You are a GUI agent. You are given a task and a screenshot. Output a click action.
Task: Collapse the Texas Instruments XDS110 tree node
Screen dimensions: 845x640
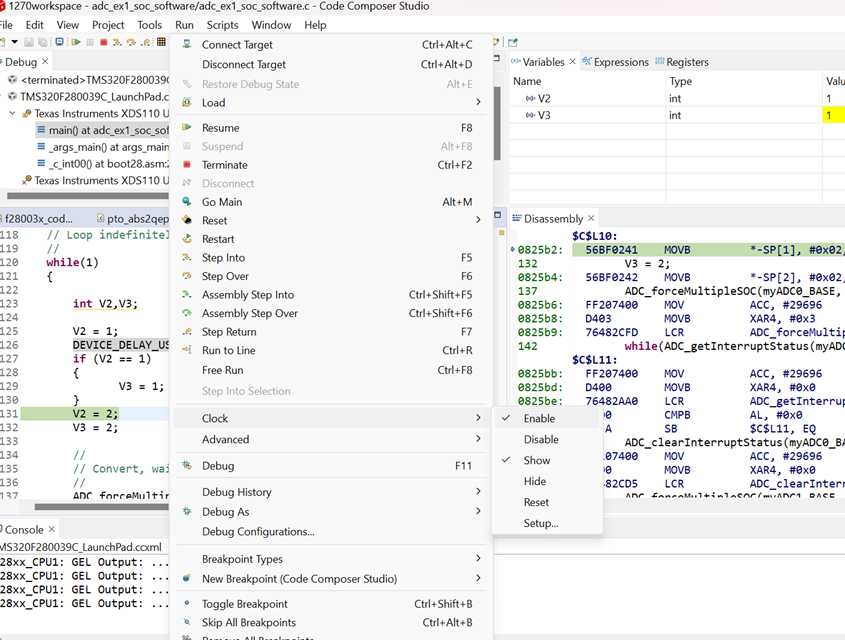click(x=14, y=114)
